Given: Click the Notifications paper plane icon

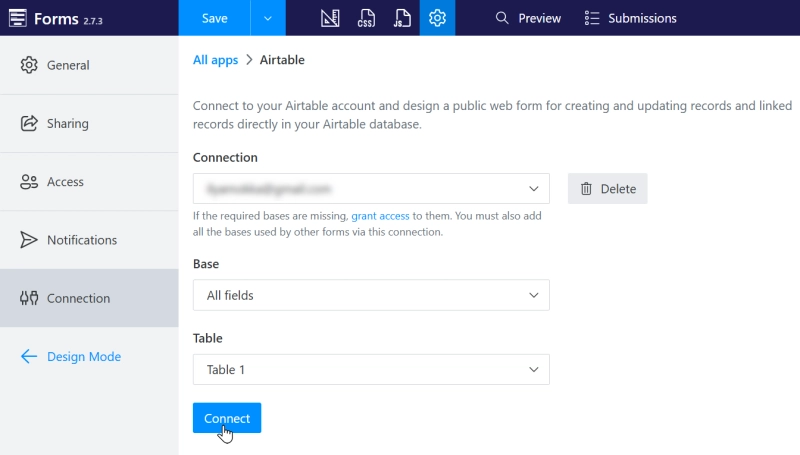Looking at the screenshot, I should [x=29, y=240].
